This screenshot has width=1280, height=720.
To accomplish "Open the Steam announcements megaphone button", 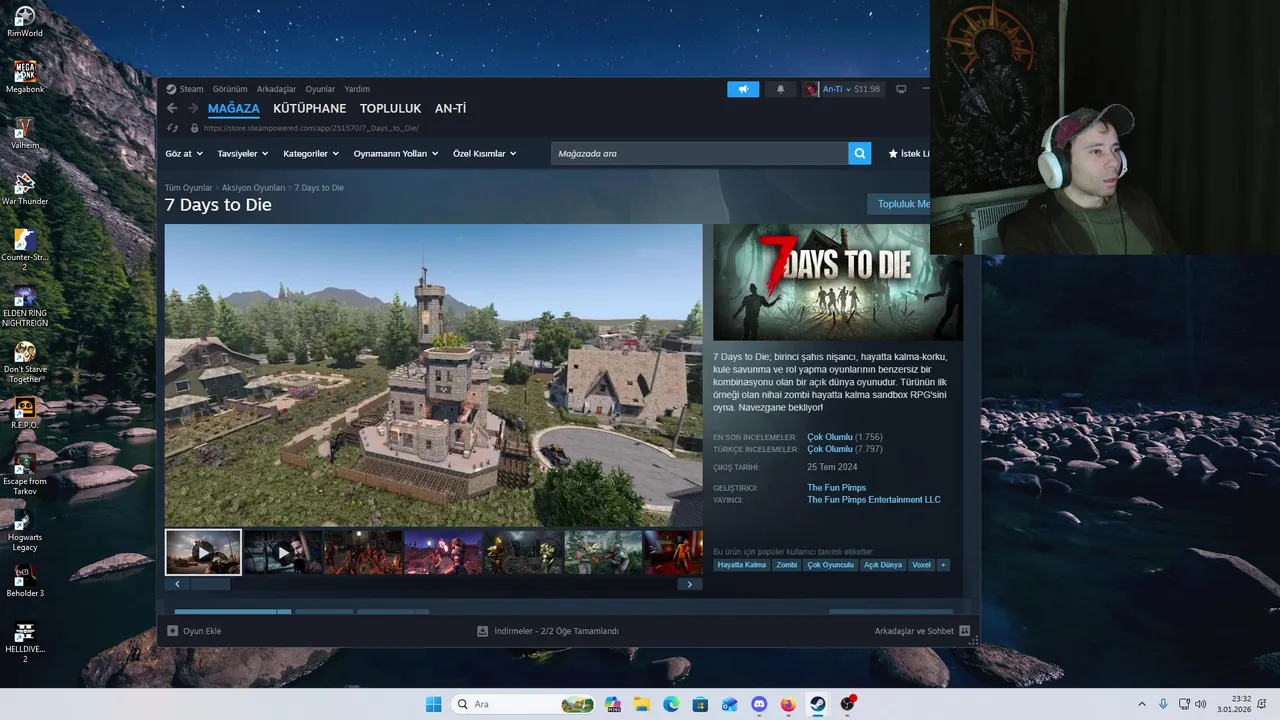I will (743, 89).
